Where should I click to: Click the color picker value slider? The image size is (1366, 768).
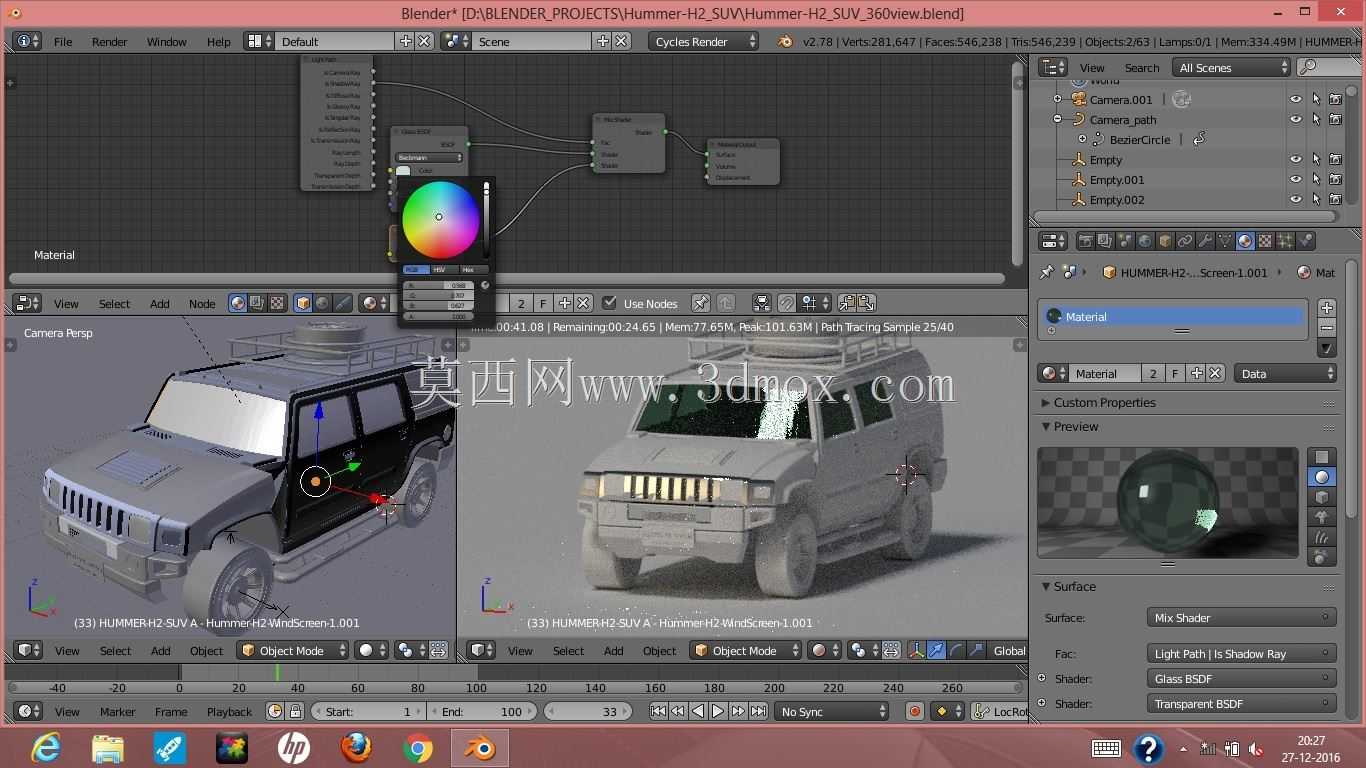coord(486,220)
